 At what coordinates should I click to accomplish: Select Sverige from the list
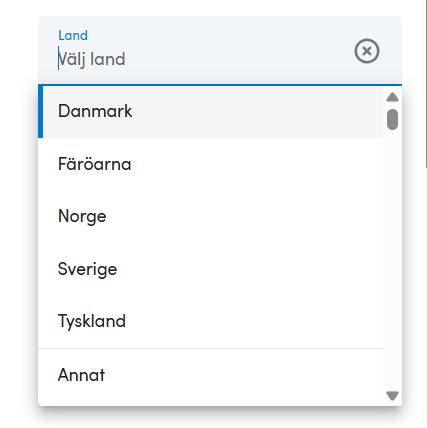(210, 269)
